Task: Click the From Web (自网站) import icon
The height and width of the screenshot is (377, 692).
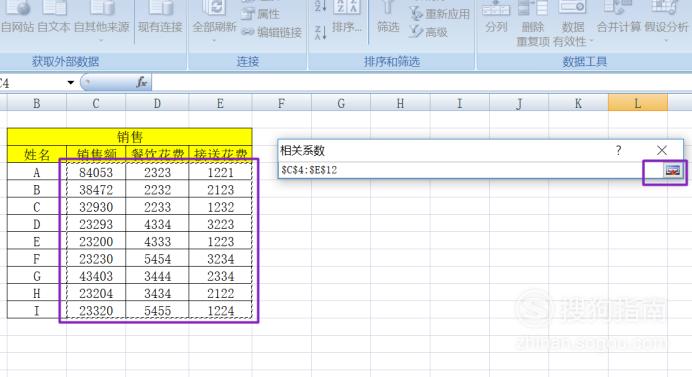Action: 17,8
